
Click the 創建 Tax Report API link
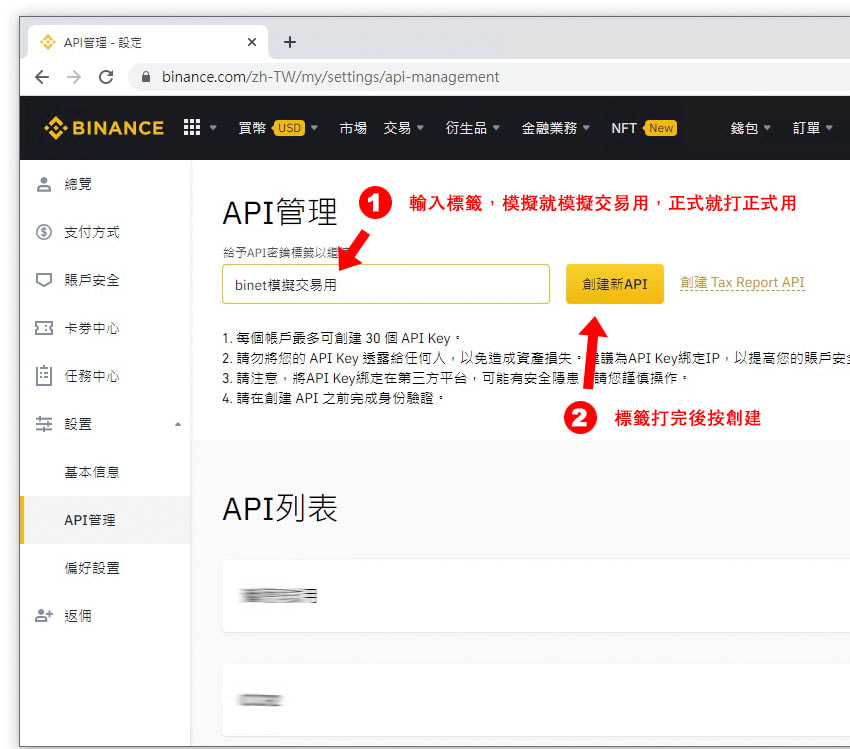742,282
